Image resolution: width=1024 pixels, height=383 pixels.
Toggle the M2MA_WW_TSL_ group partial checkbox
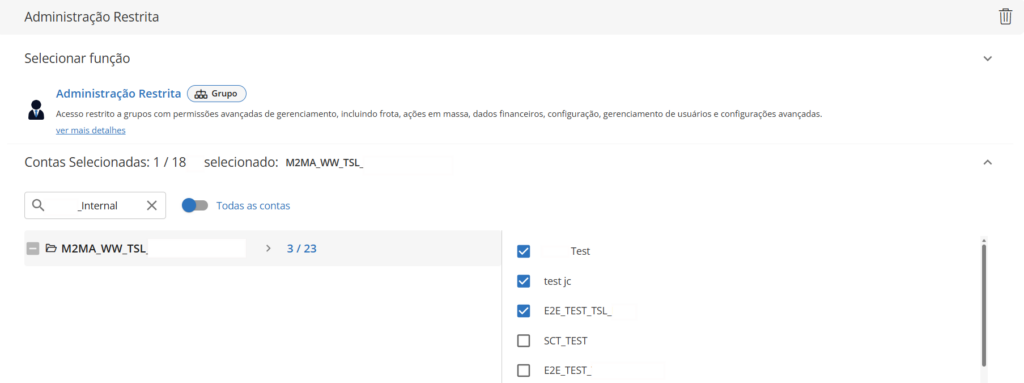(33, 248)
